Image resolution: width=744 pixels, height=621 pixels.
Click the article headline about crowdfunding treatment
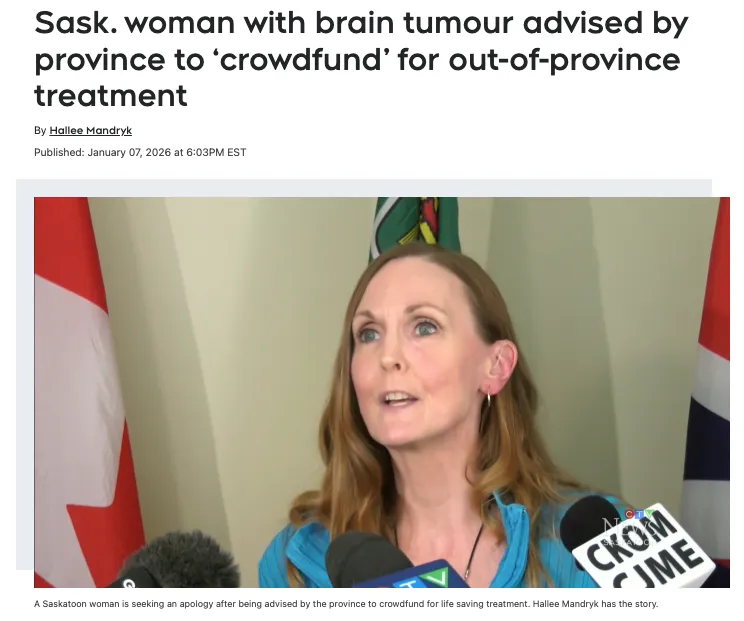[361, 59]
